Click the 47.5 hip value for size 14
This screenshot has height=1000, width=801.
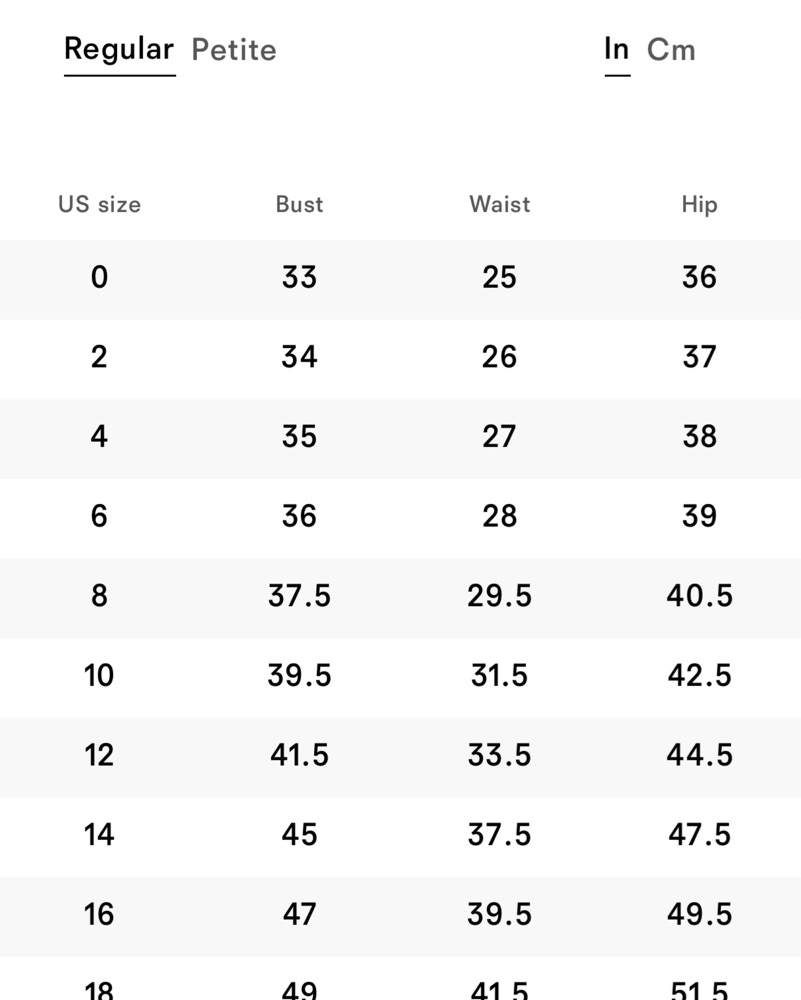(x=700, y=834)
